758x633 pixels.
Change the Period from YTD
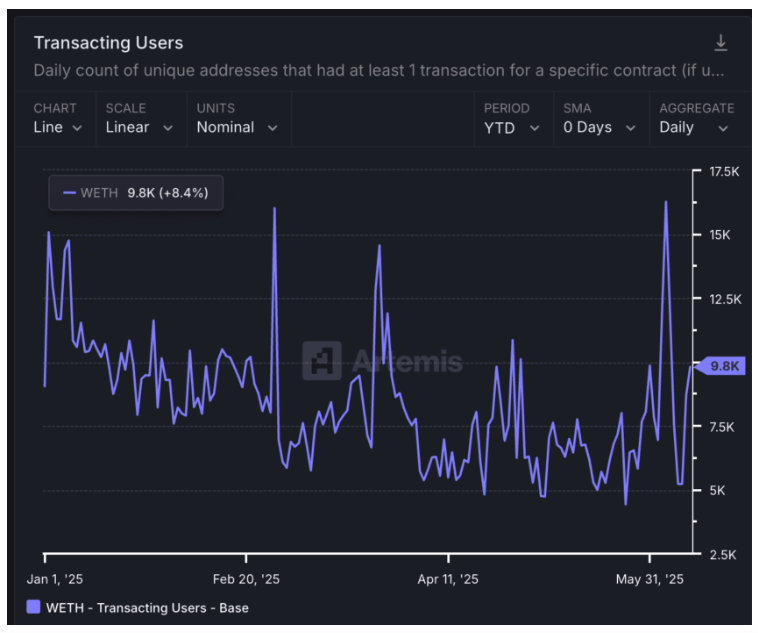tap(511, 127)
